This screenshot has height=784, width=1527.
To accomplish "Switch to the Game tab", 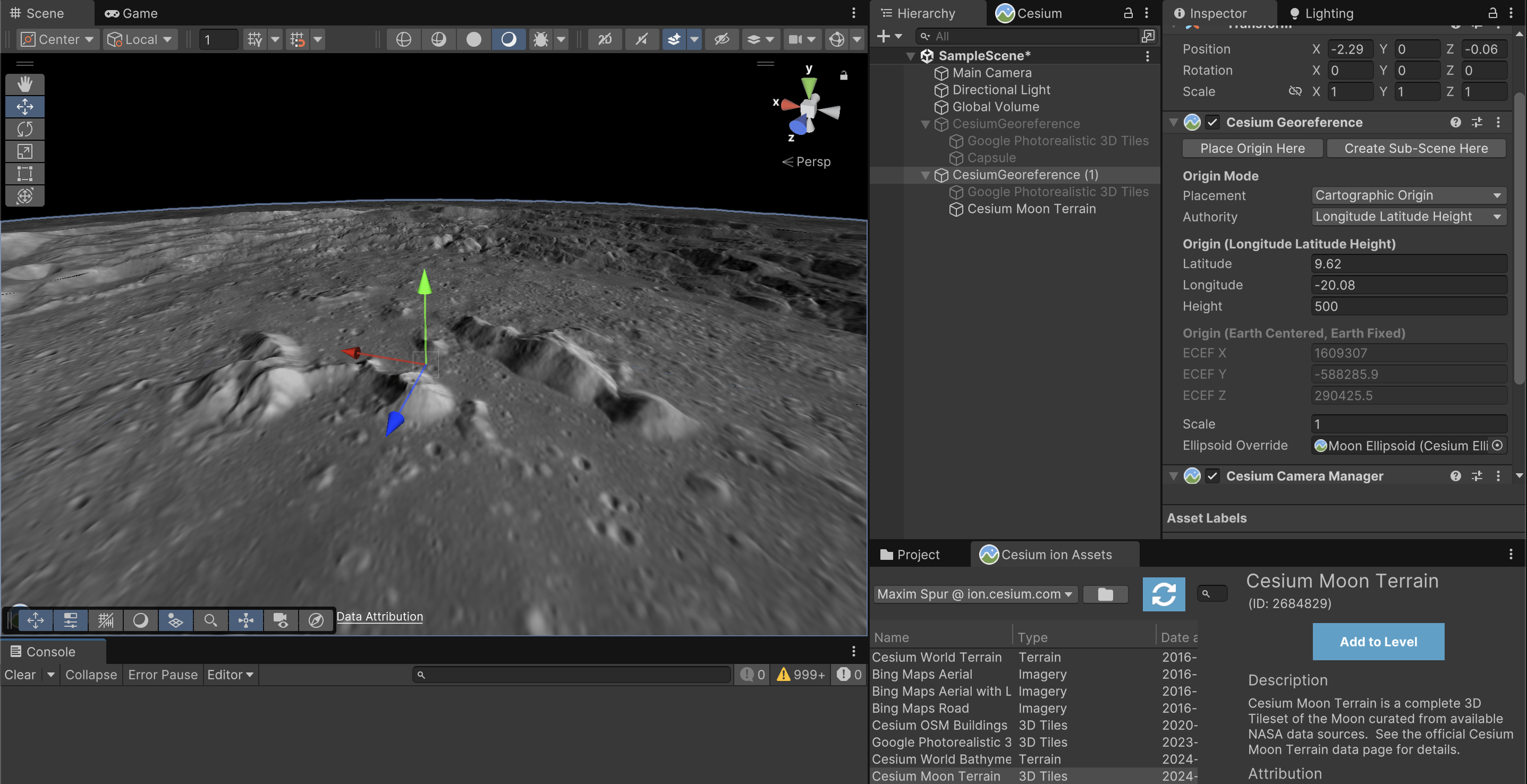I will tap(131, 13).
